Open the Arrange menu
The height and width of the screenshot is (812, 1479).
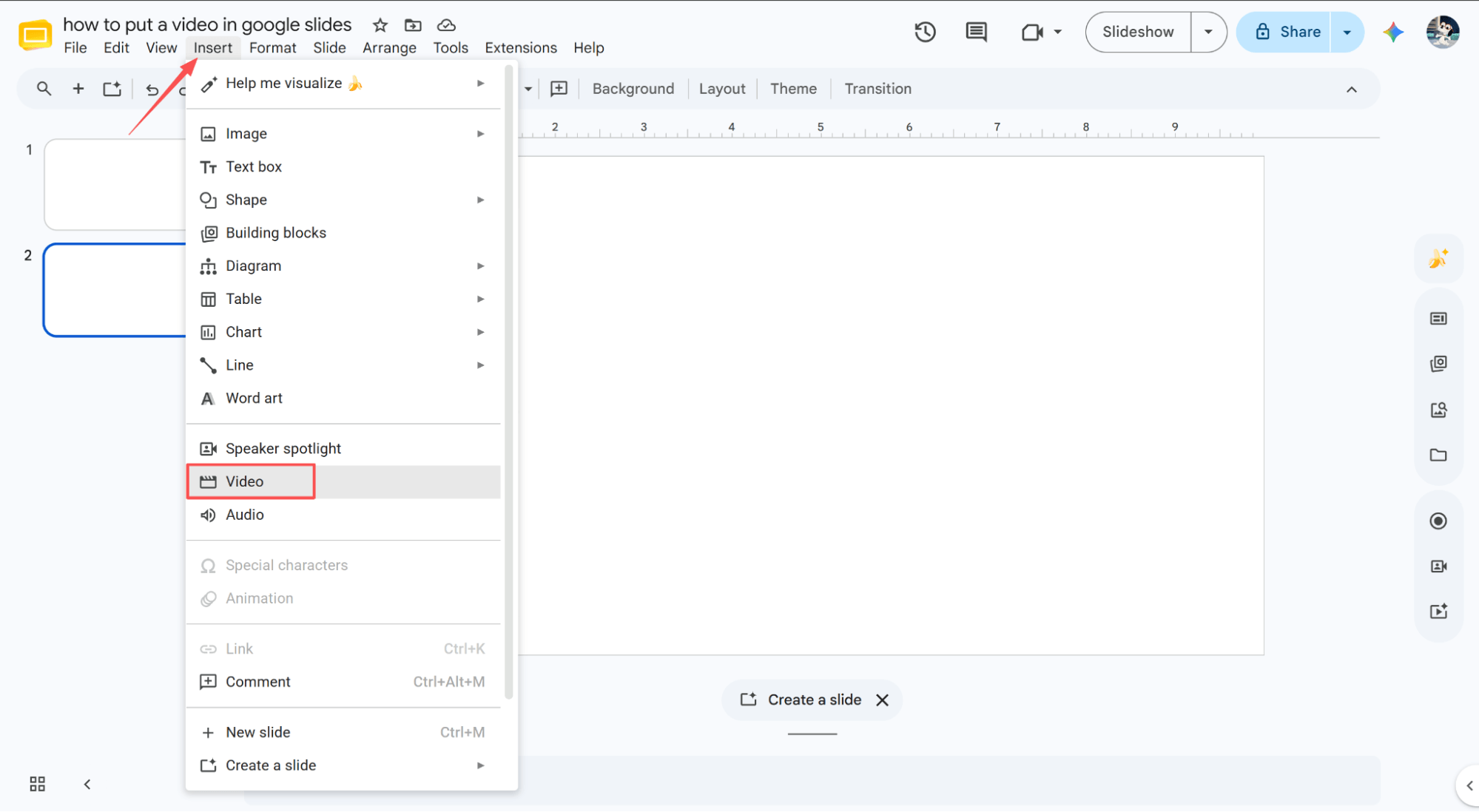pyautogui.click(x=389, y=47)
